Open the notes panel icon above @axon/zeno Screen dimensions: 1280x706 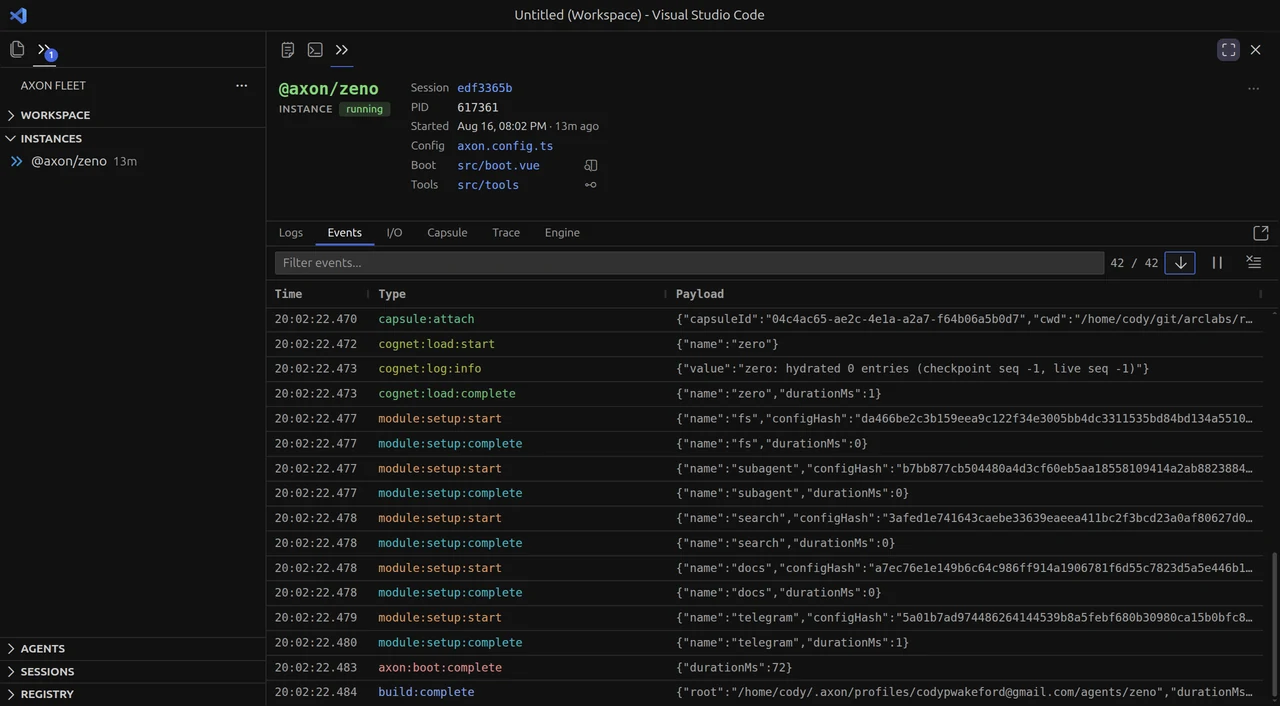click(x=288, y=49)
